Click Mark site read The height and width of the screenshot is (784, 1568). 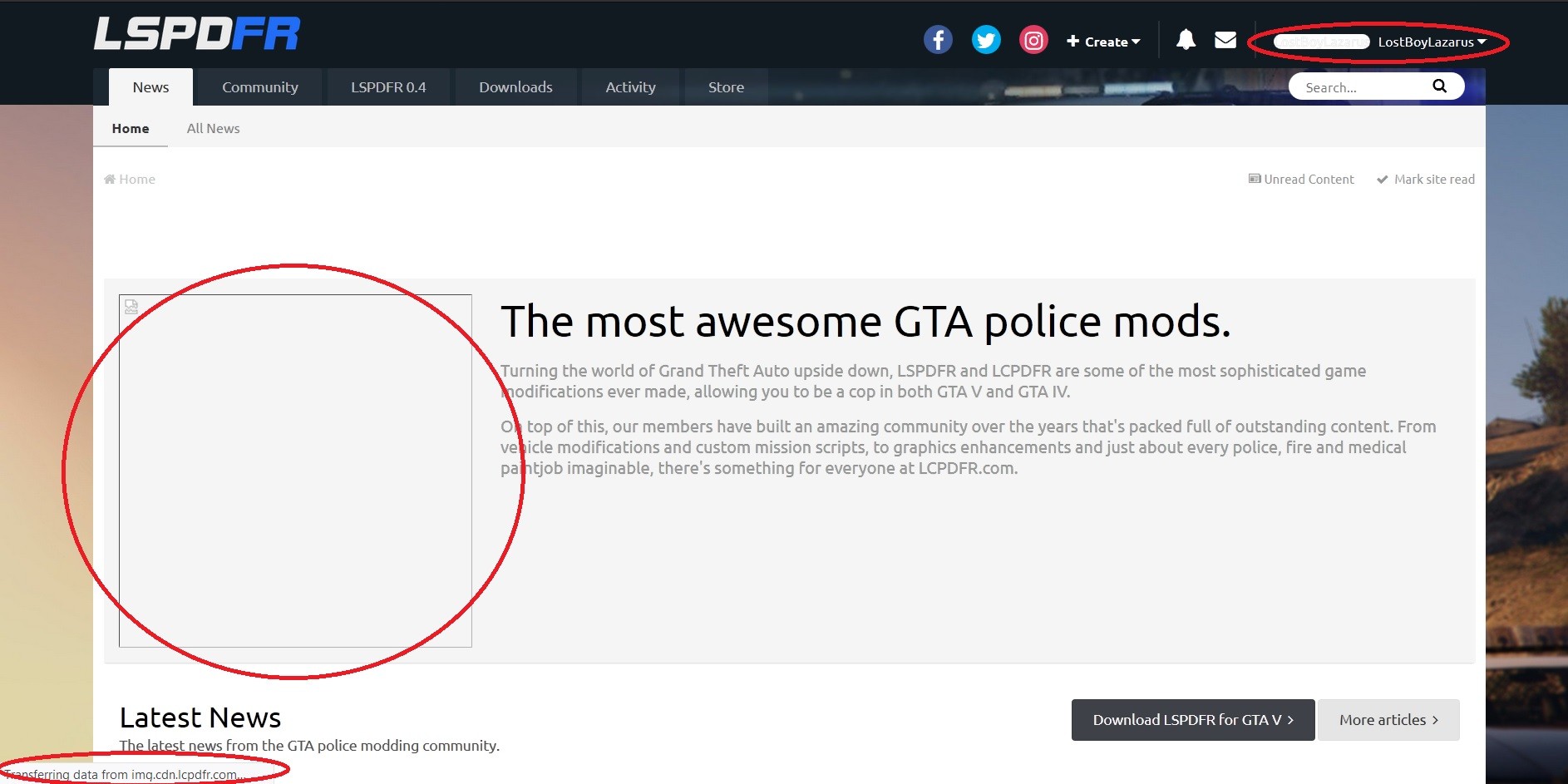pyautogui.click(x=1426, y=180)
